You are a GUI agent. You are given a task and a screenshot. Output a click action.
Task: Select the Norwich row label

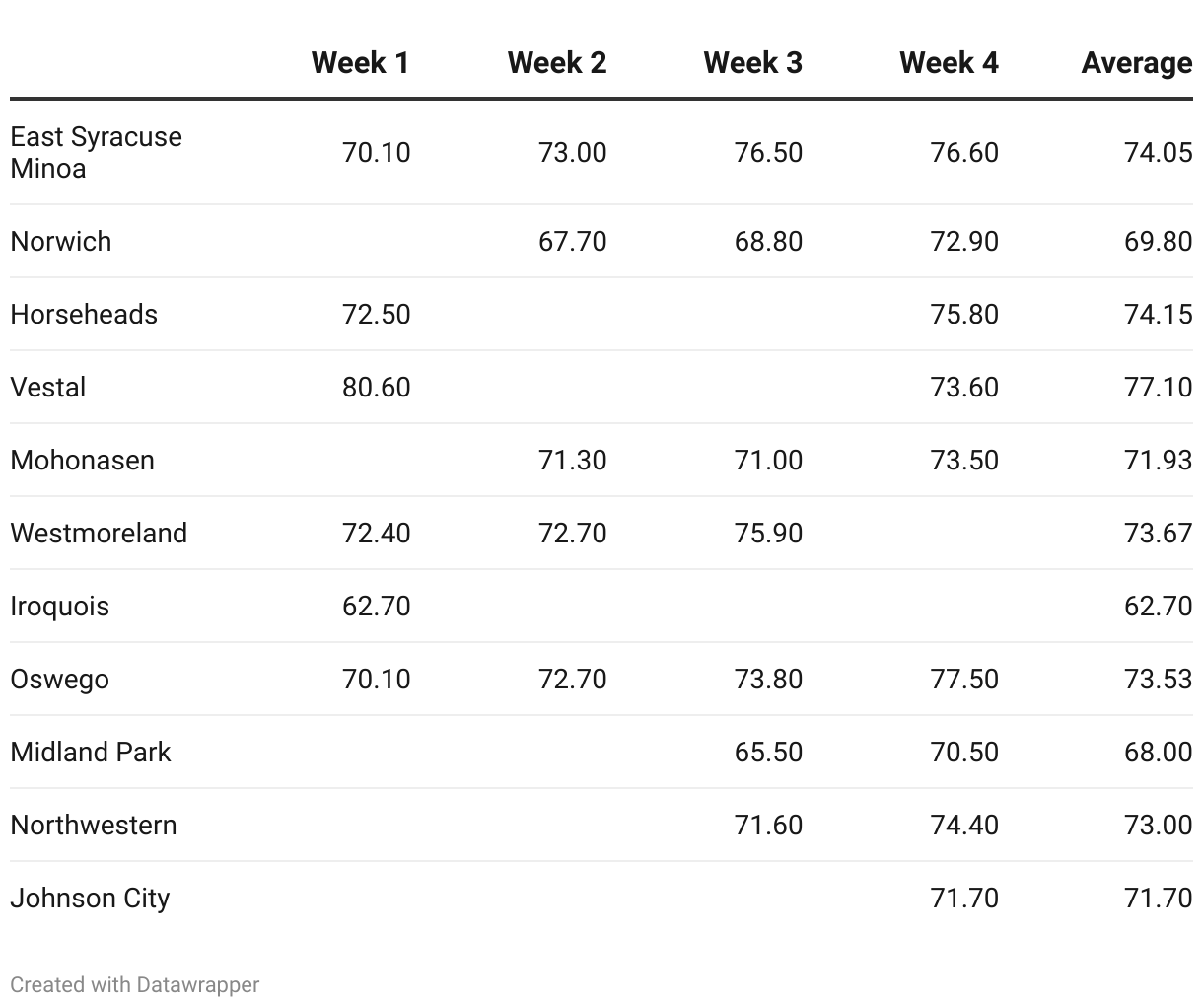tap(61, 241)
